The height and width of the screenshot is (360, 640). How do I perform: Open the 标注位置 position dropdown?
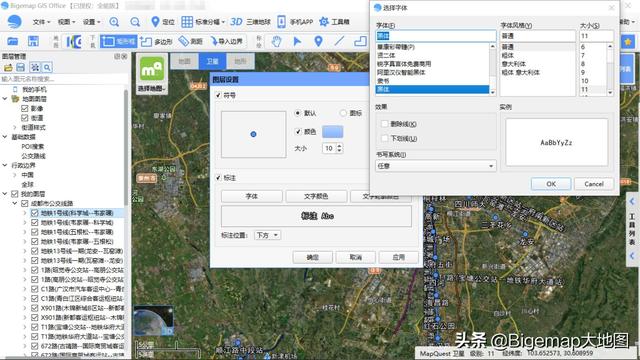coord(267,235)
